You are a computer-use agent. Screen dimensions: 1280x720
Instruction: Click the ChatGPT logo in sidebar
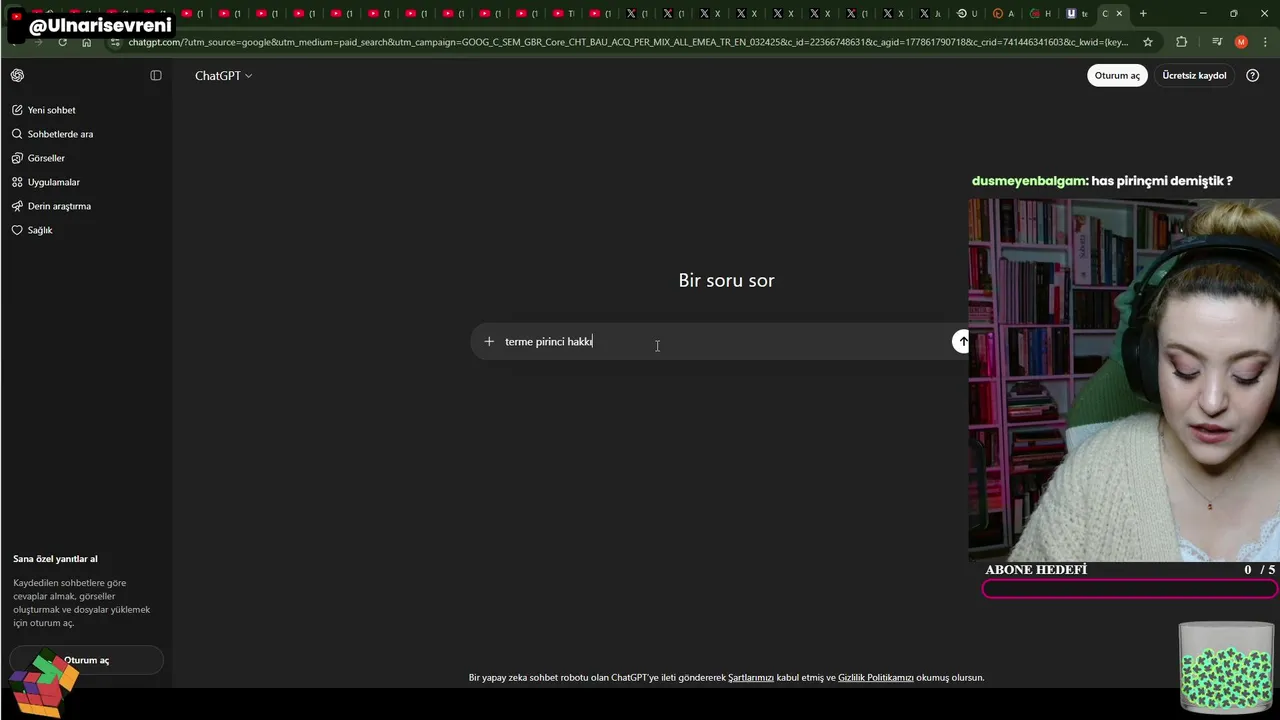tap(17, 76)
